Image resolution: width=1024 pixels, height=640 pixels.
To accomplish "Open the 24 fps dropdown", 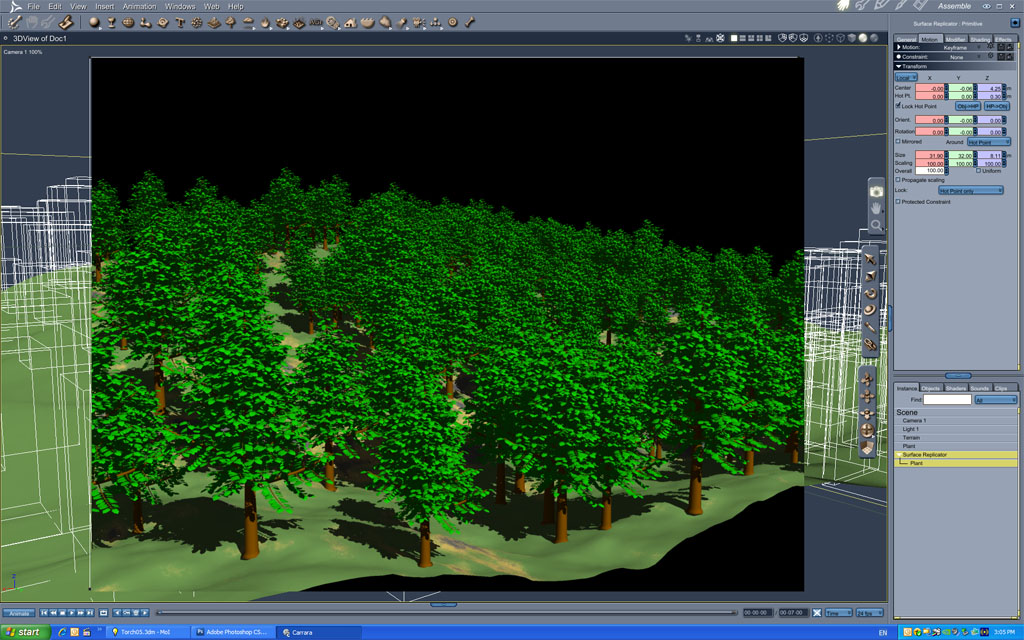I will pos(870,613).
